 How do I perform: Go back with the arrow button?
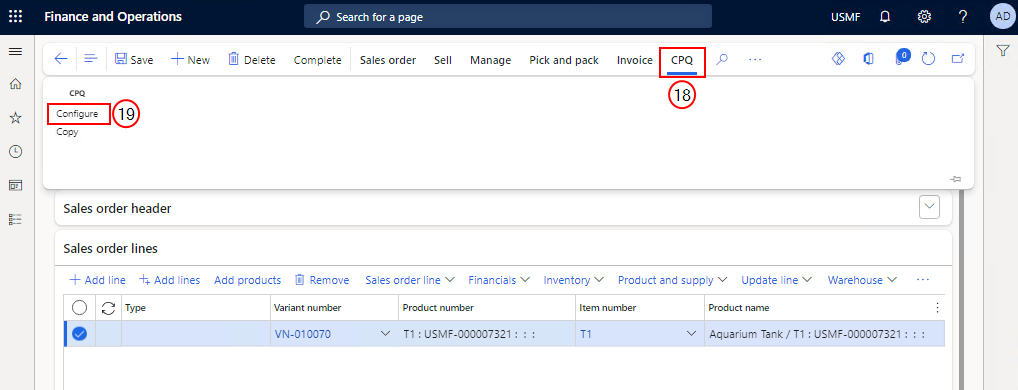tap(60, 59)
